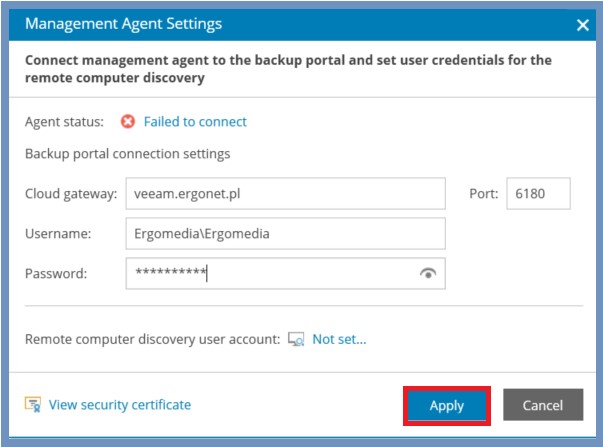Open the Not set... discovery account link
The height and width of the screenshot is (447, 603).
pyautogui.click(x=339, y=339)
